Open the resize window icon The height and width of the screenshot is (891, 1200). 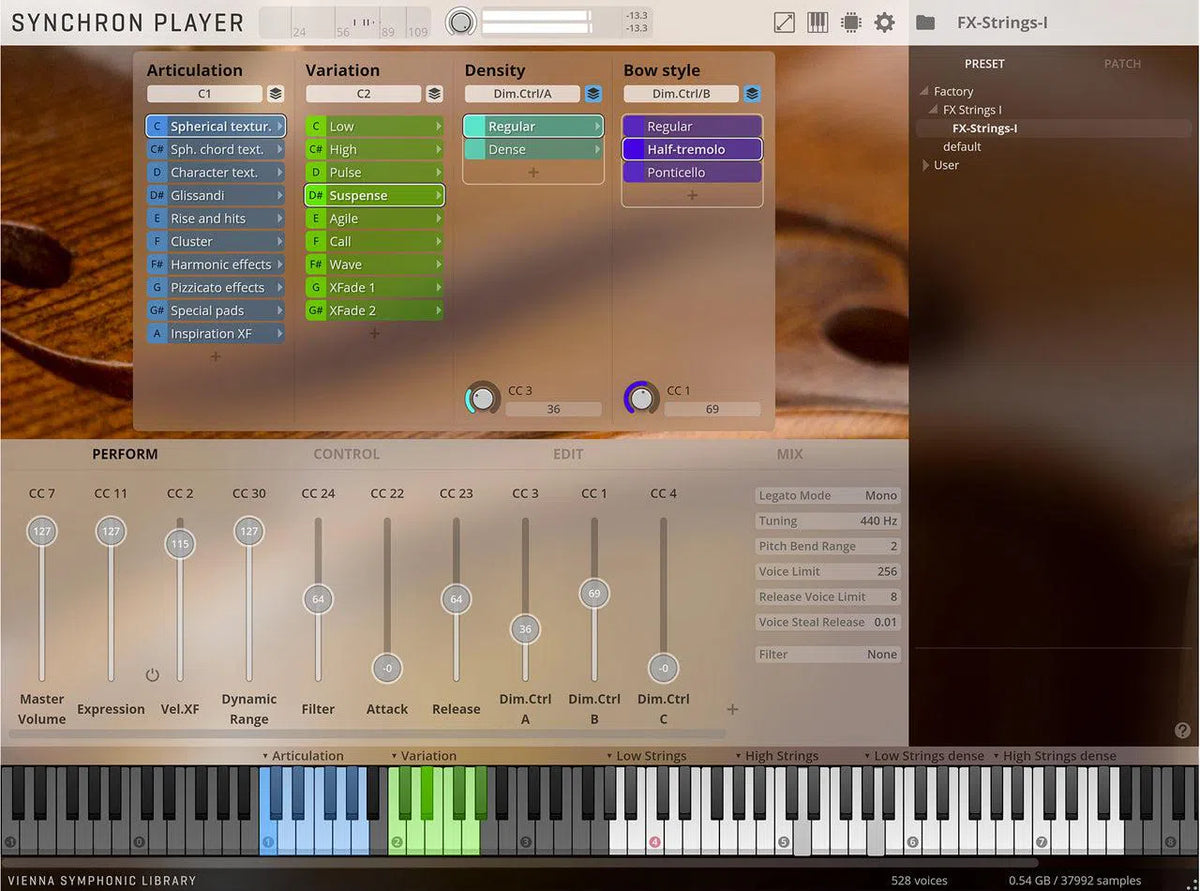click(784, 22)
